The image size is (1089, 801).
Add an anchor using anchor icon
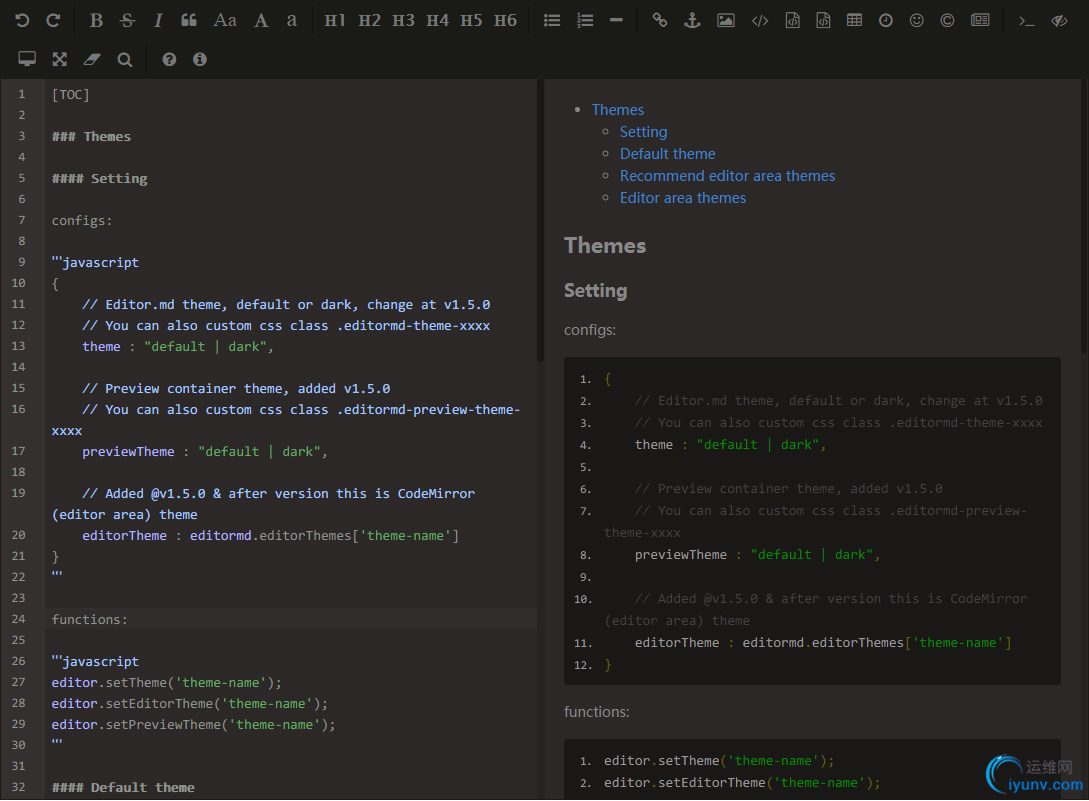point(691,20)
